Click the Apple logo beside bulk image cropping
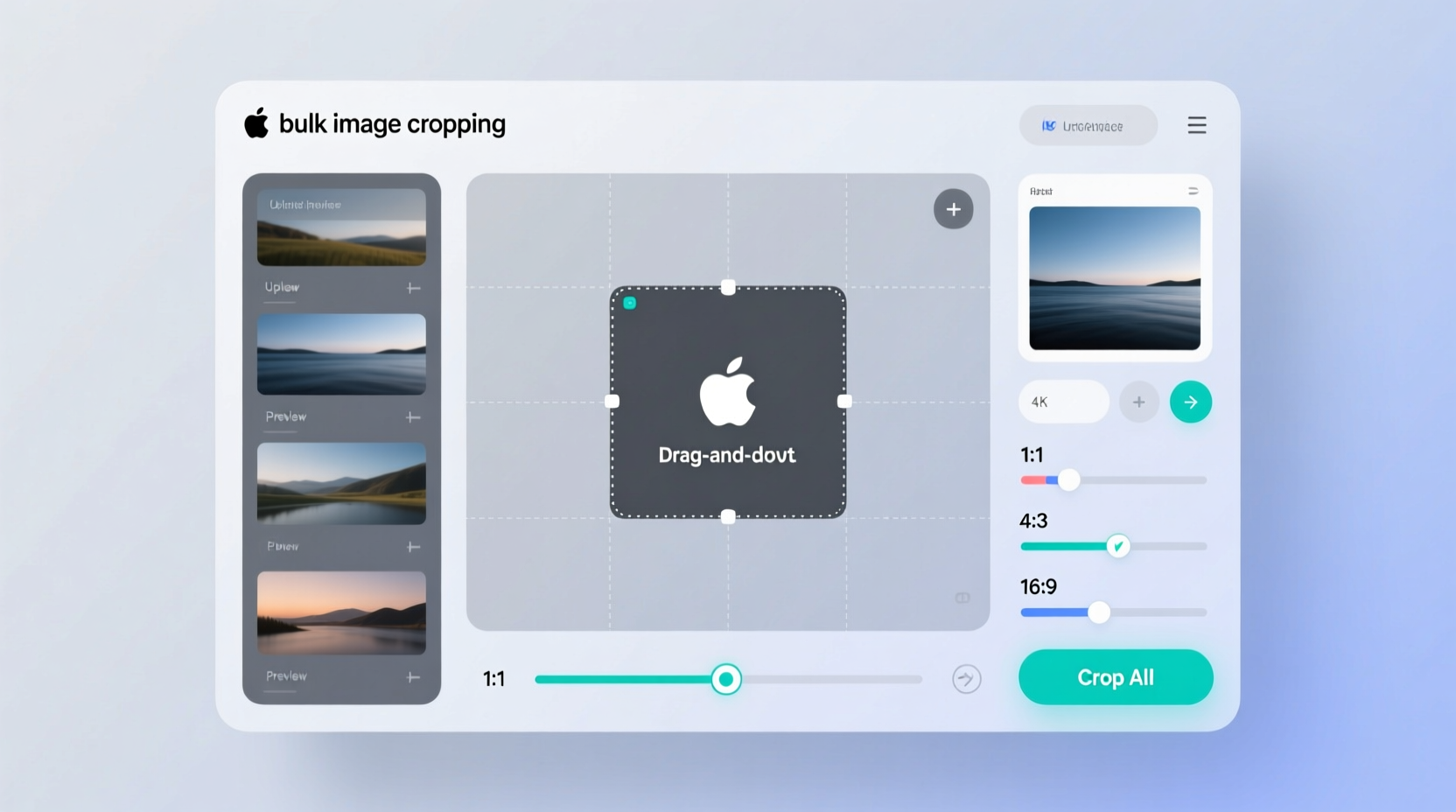This screenshot has width=1456, height=812. tap(256, 123)
